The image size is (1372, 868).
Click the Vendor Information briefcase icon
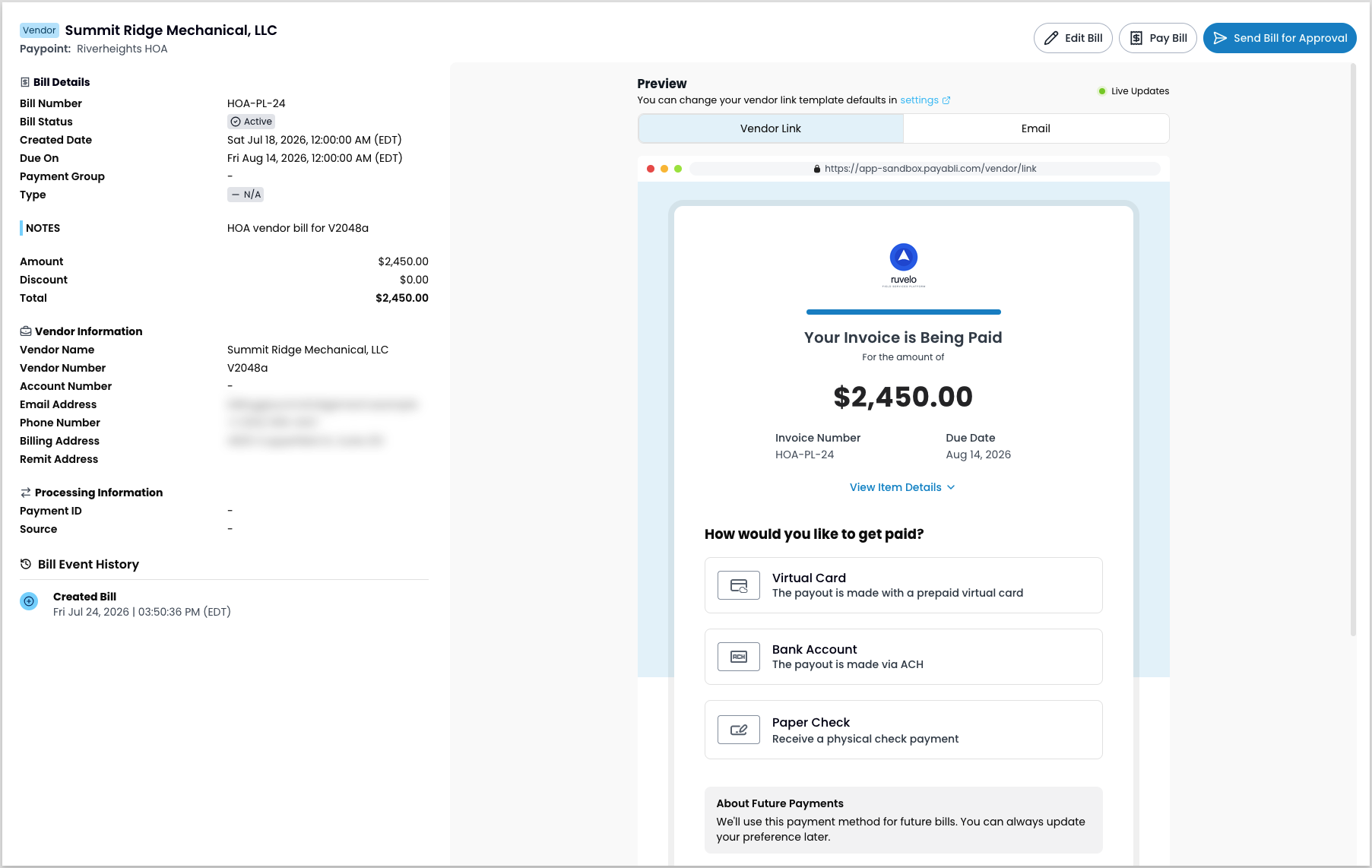point(26,331)
